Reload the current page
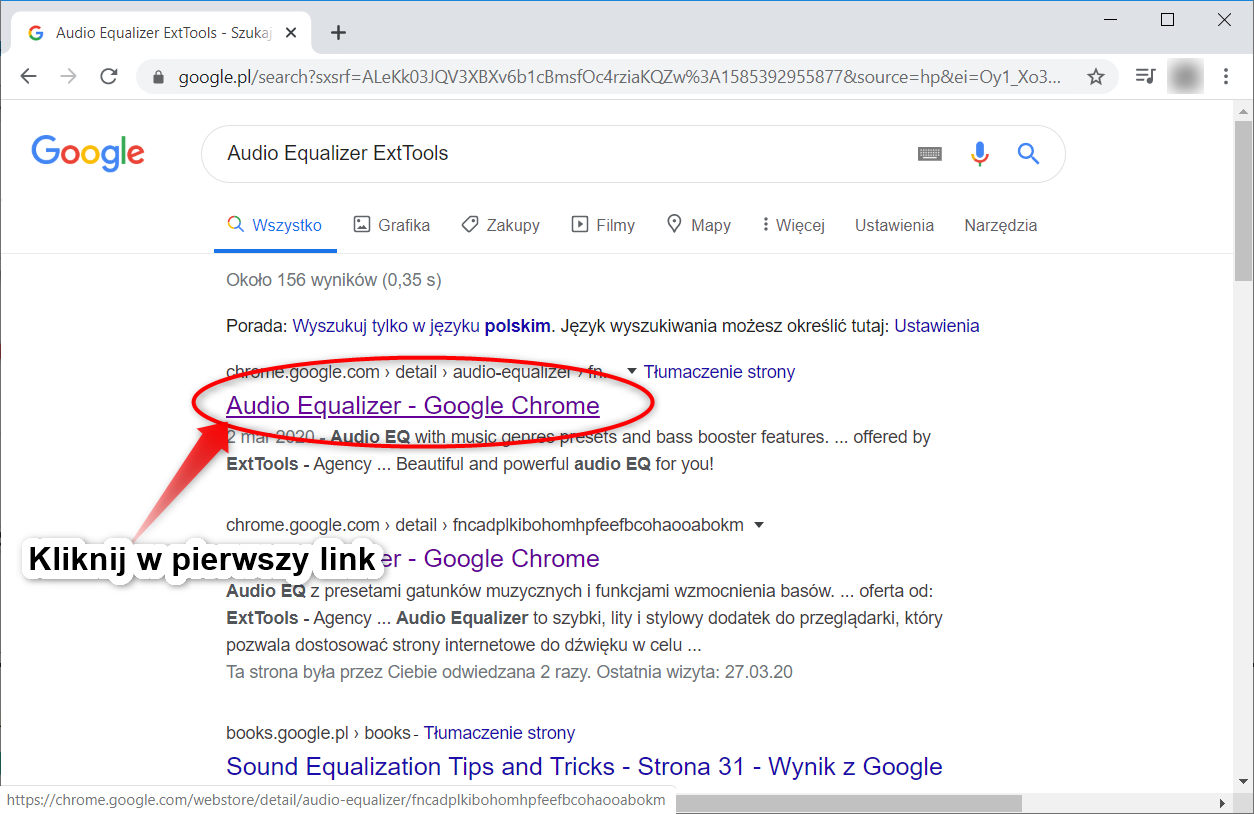The width and height of the screenshot is (1254, 814). pyautogui.click(x=109, y=77)
